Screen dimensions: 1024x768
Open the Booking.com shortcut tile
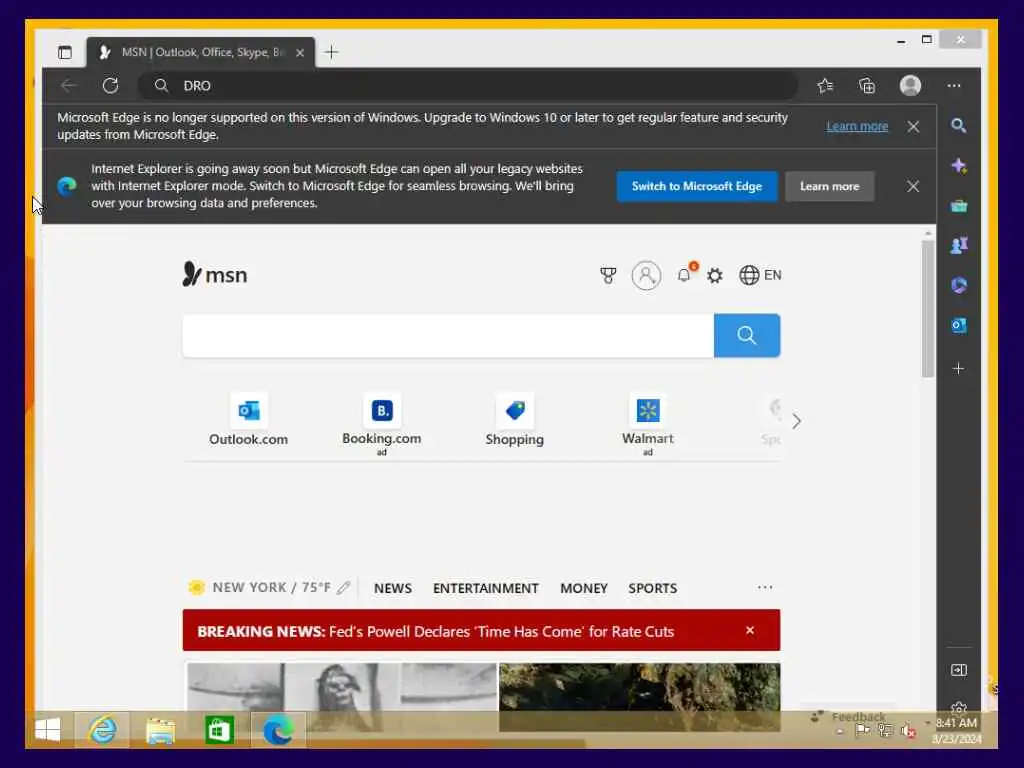tap(382, 423)
